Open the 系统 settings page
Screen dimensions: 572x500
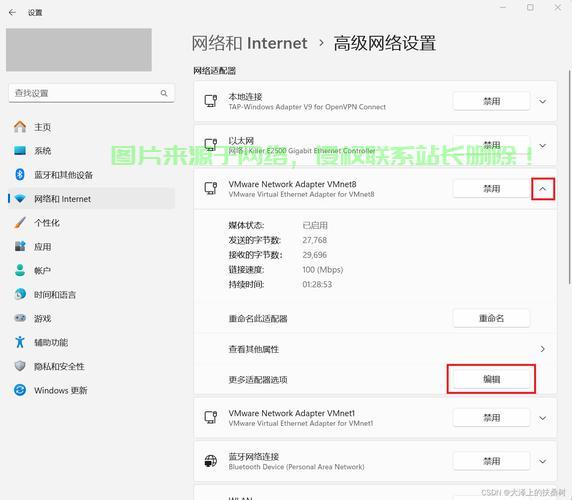point(91,151)
